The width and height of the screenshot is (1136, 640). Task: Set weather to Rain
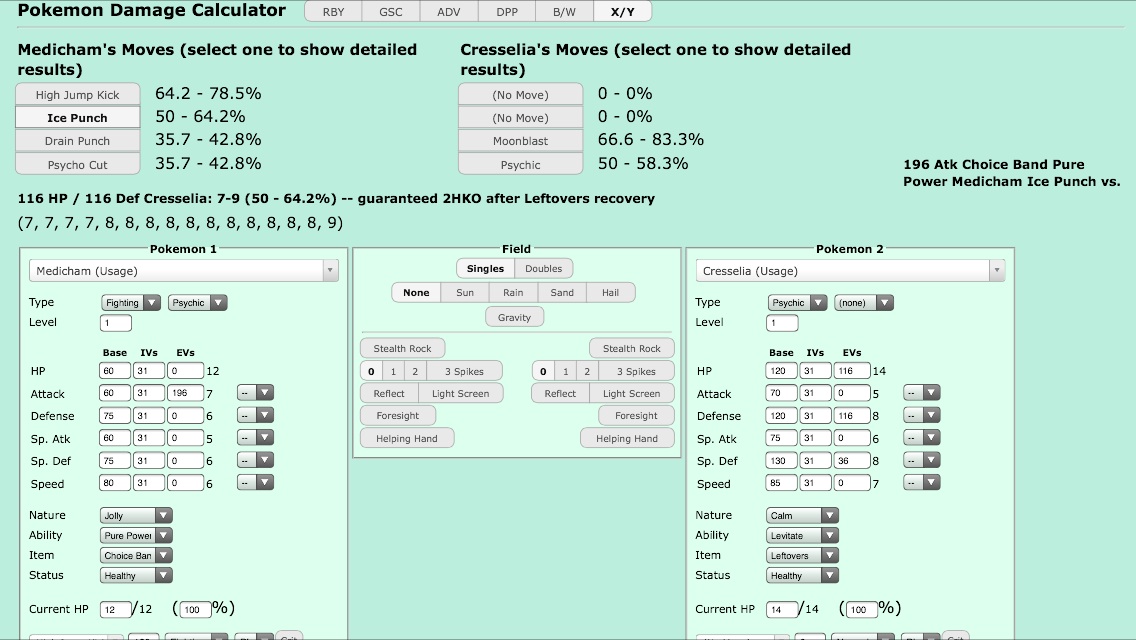click(513, 292)
